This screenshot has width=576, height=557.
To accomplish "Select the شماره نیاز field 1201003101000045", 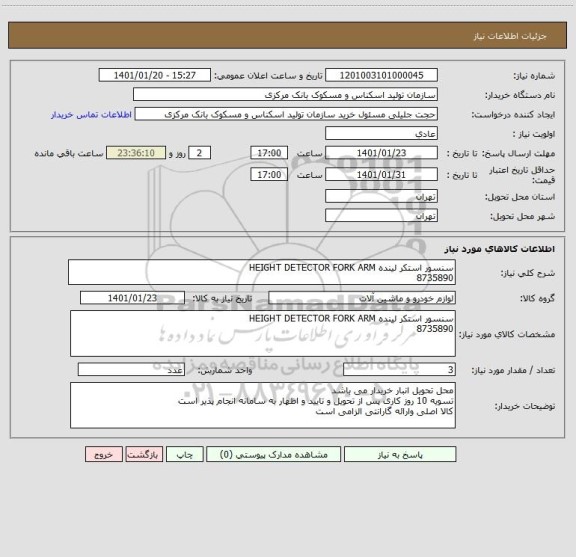I will [381, 75].
